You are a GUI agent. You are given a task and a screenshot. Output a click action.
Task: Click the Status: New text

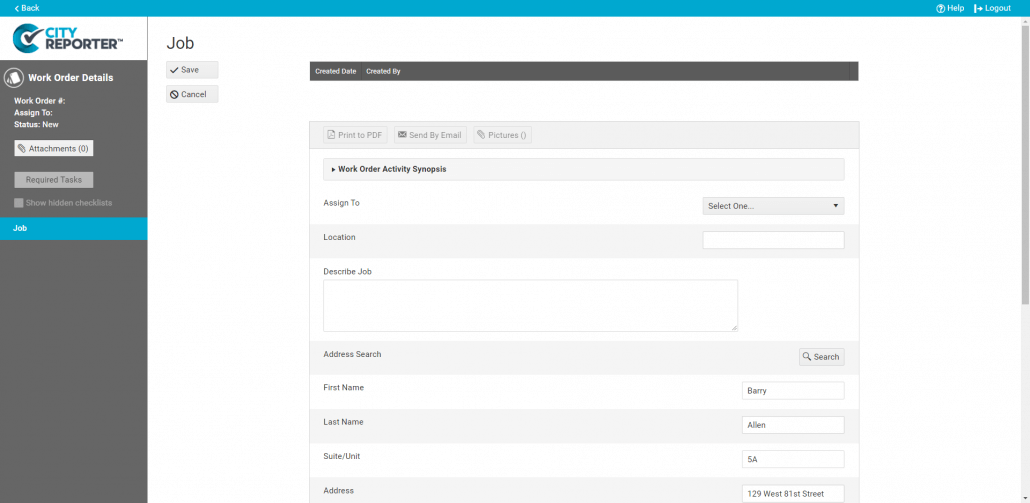click(x=37, y=125)
